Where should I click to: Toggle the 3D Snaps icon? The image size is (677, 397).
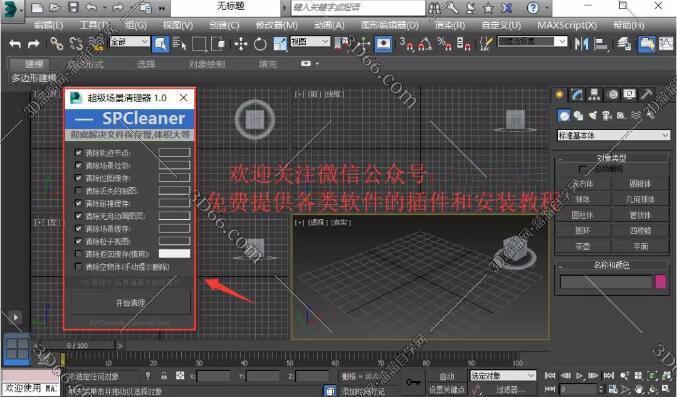pos(406,44)
